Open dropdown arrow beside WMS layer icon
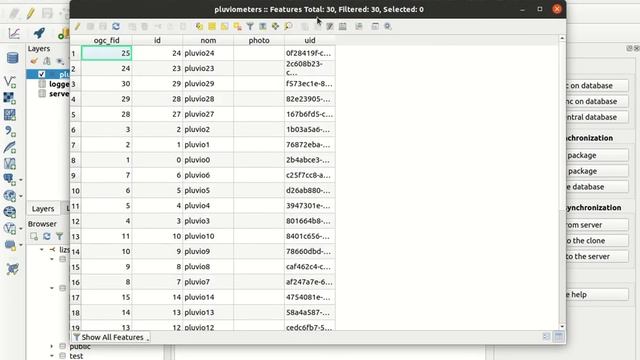The height and width of the screenshot is (360, 640). [x=21, y=196]
